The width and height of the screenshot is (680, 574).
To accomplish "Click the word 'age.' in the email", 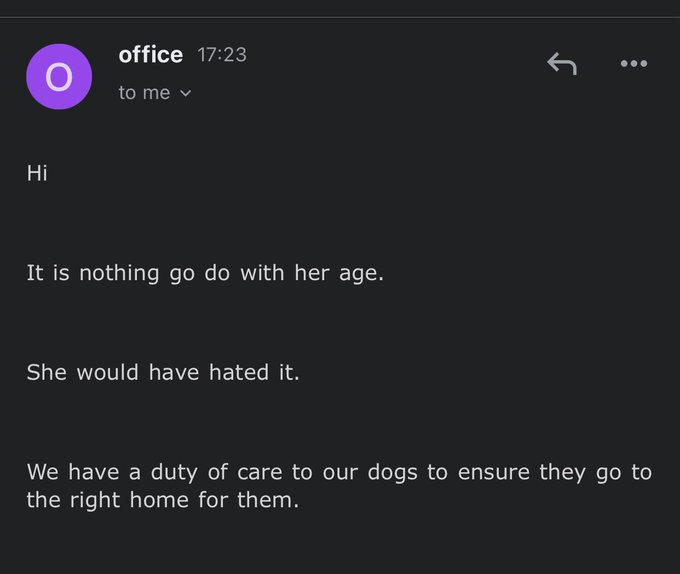I will coord(361,275).
